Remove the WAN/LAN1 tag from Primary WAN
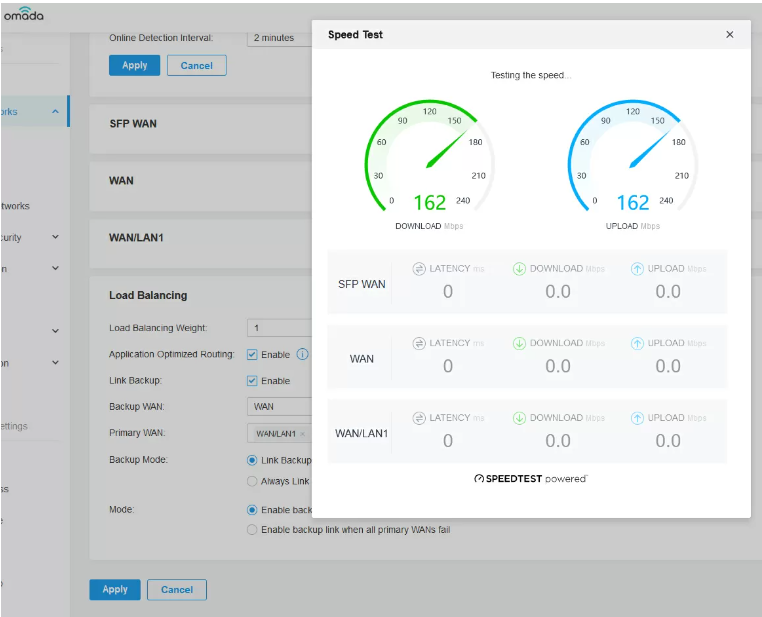 pyautogui.click(x=302, y=434)
